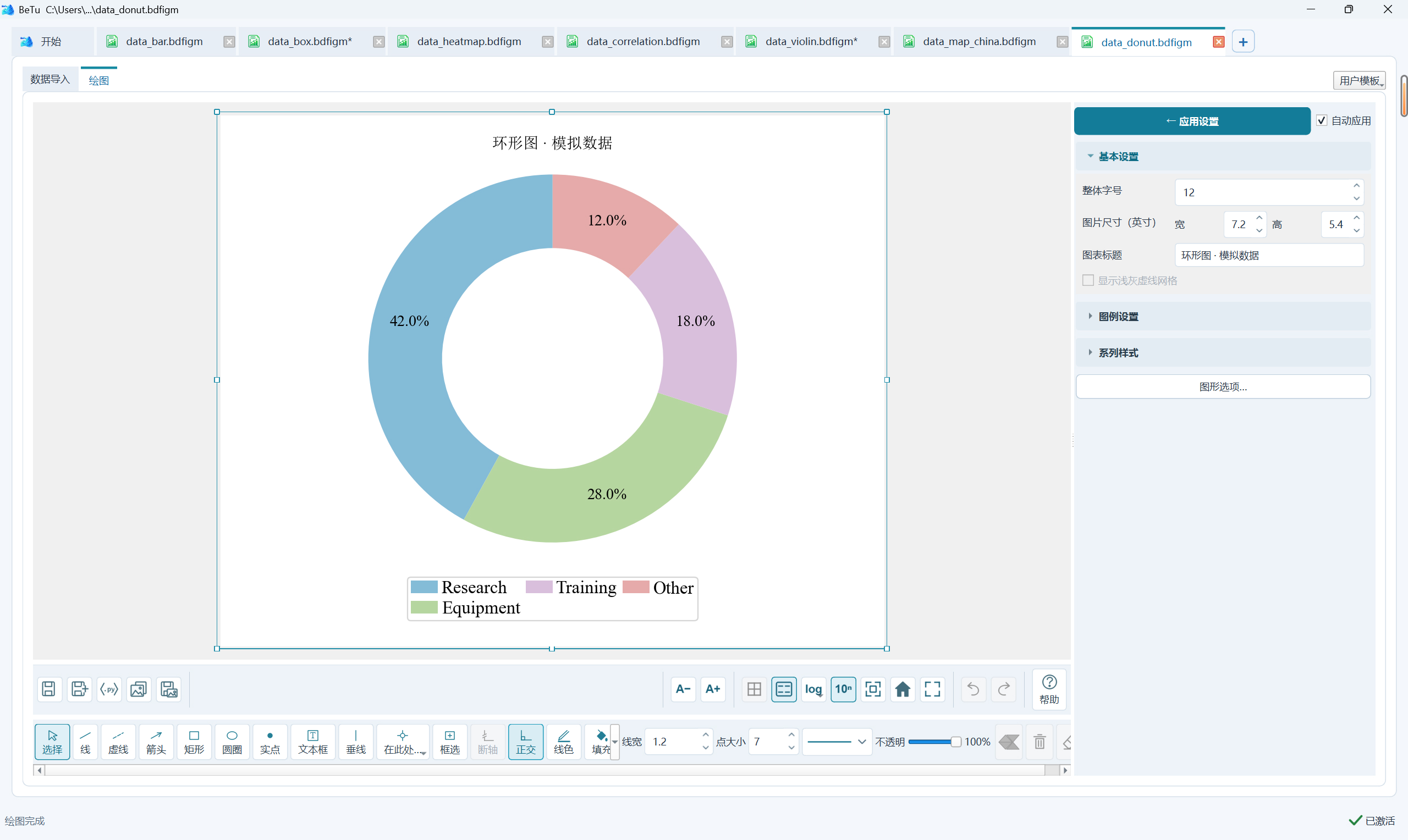The image size is (1408, 840).
Task: Open help (帮助)
Action: point(1049,689)
